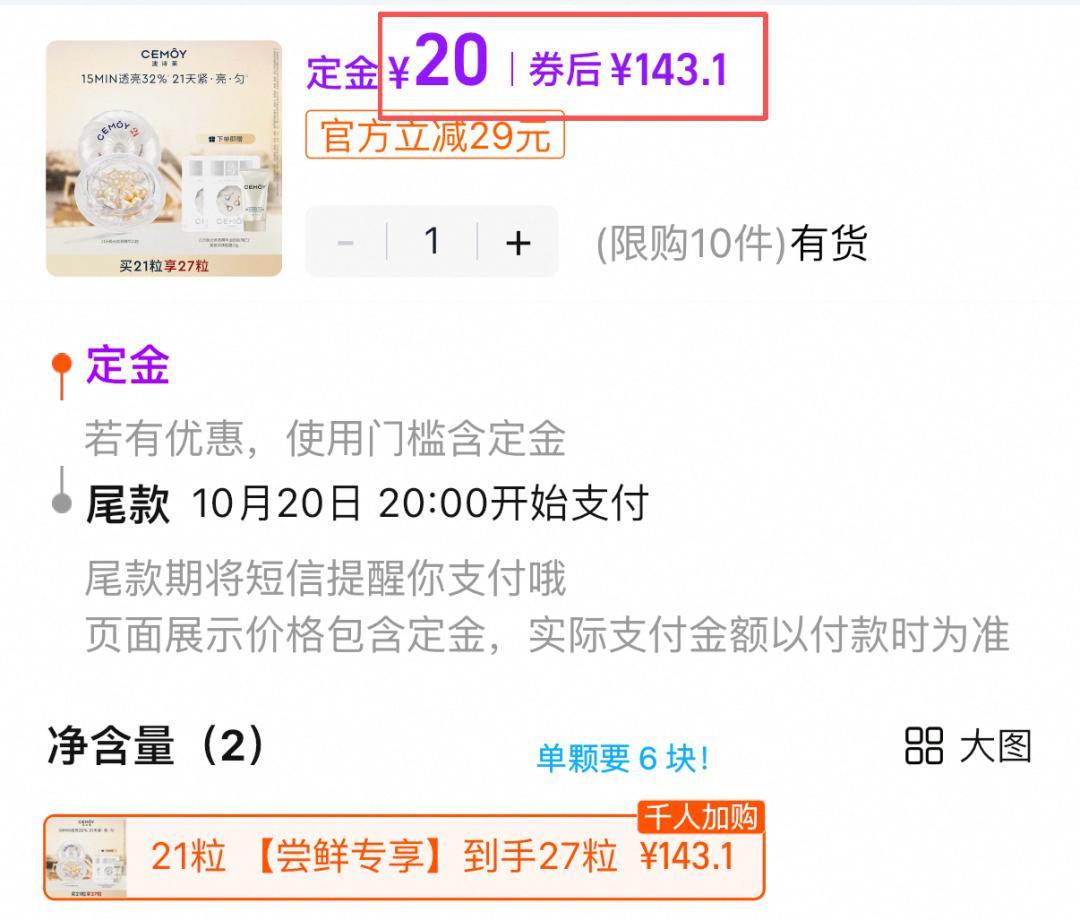The width and height of the screenshot is (1080, 920).
Task: Click the 限购10件 有货 stock label
Action: coord(731,243)
